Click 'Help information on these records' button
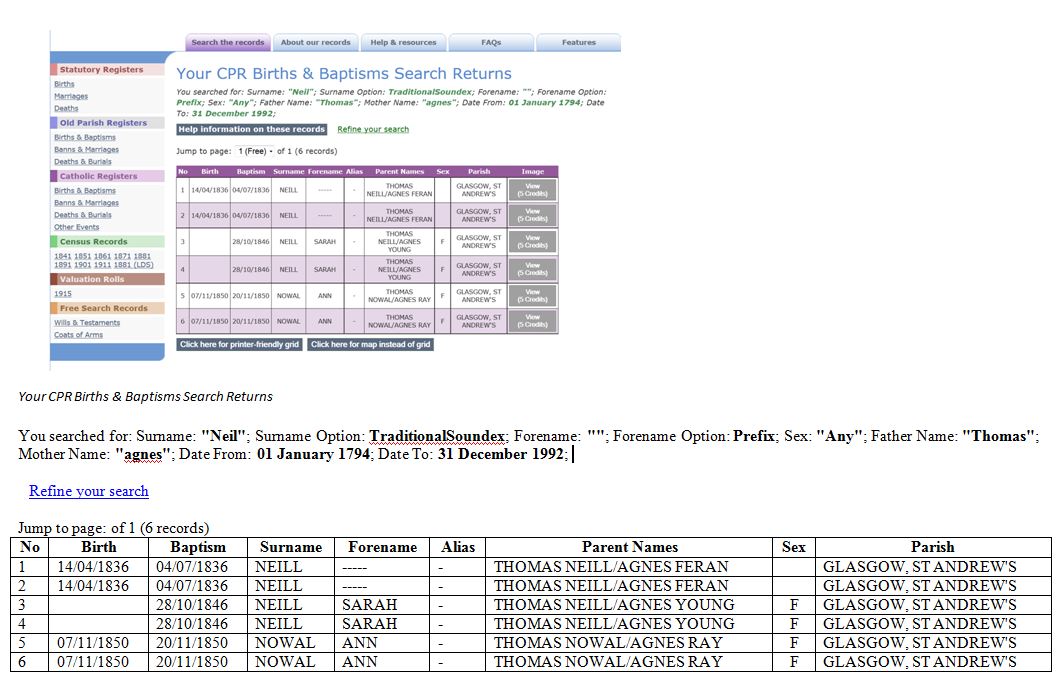 (252, 129)
